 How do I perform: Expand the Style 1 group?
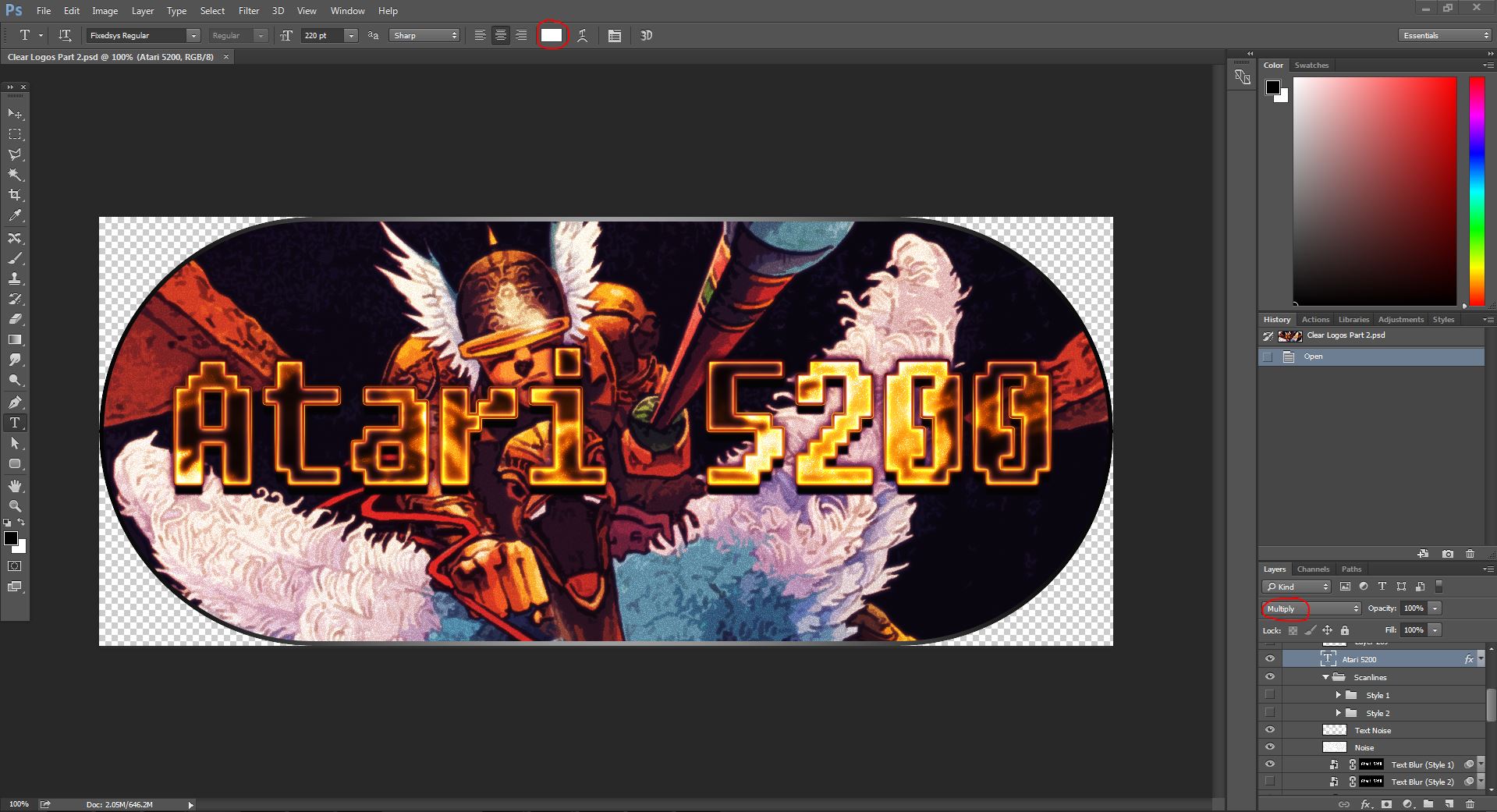(x=1339, y=695)
